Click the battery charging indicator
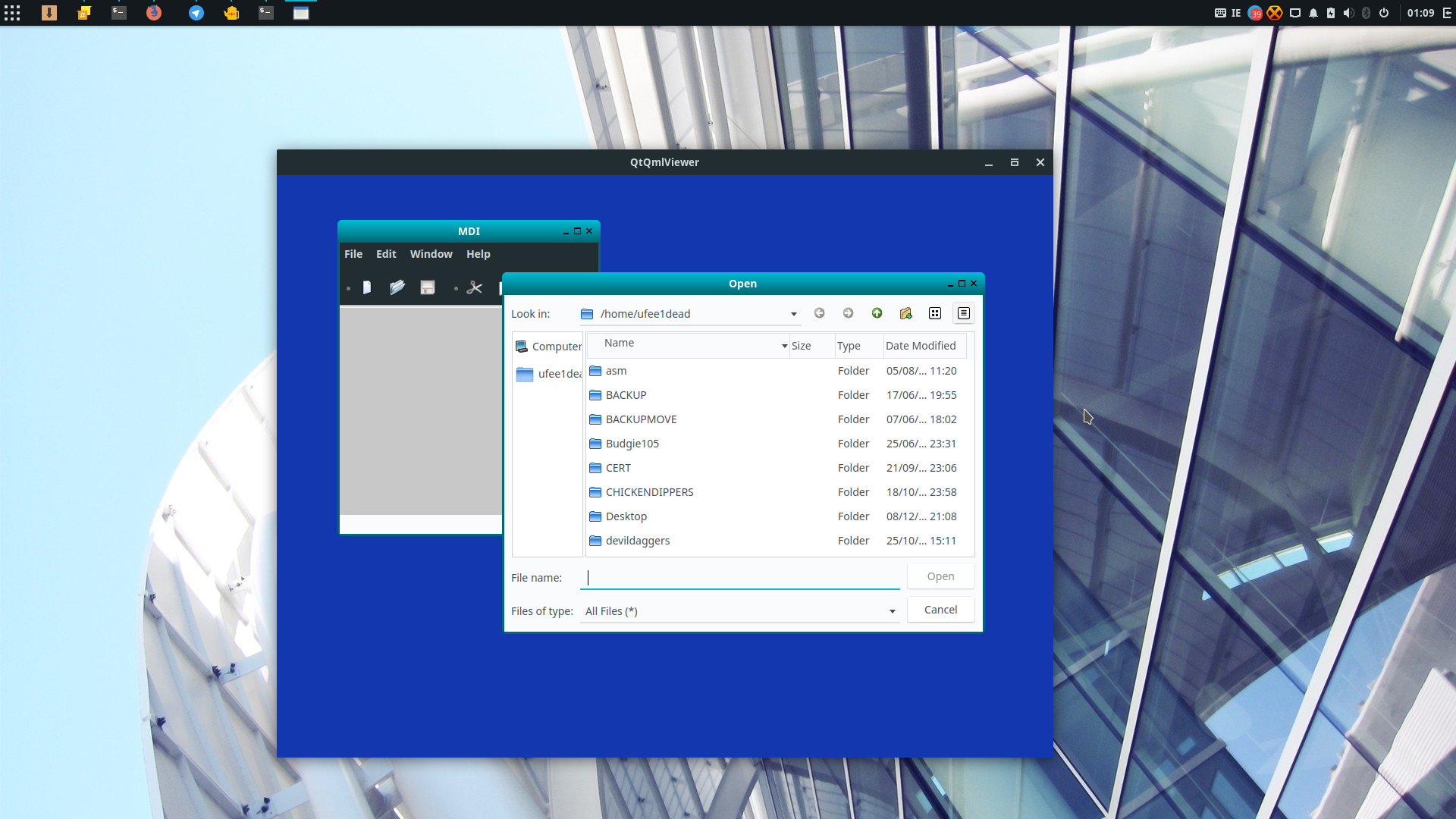 coord(1331,13)
